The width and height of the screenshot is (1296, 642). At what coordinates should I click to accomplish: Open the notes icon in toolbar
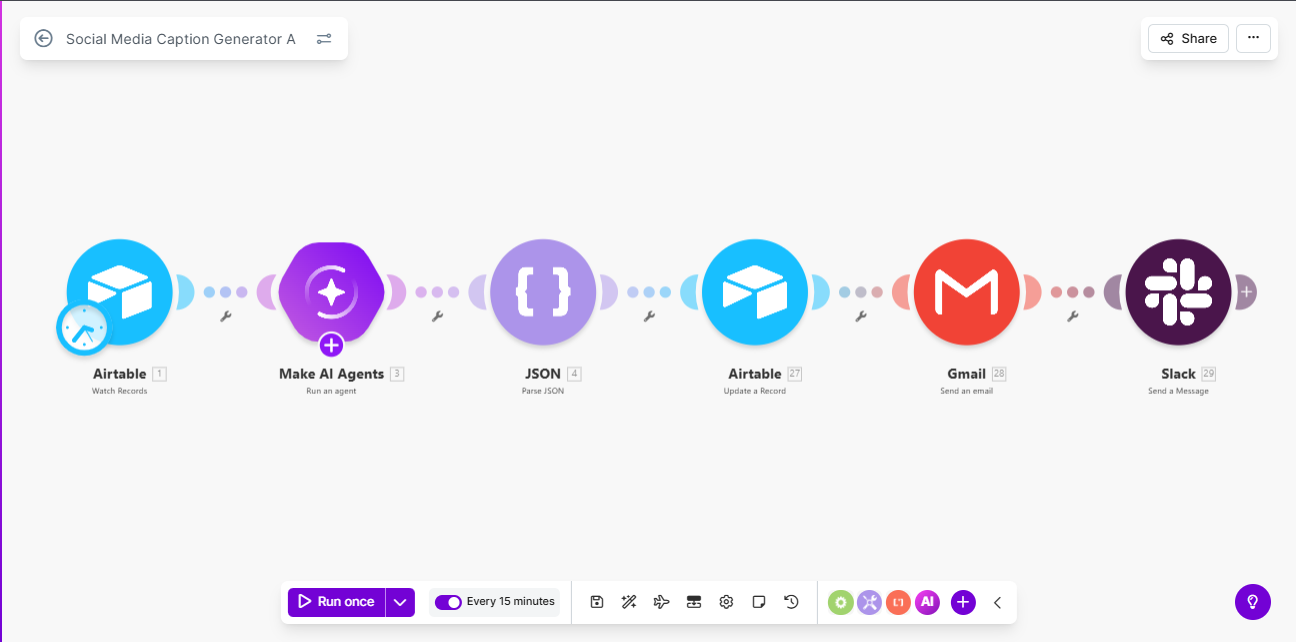tap(759, 602)
